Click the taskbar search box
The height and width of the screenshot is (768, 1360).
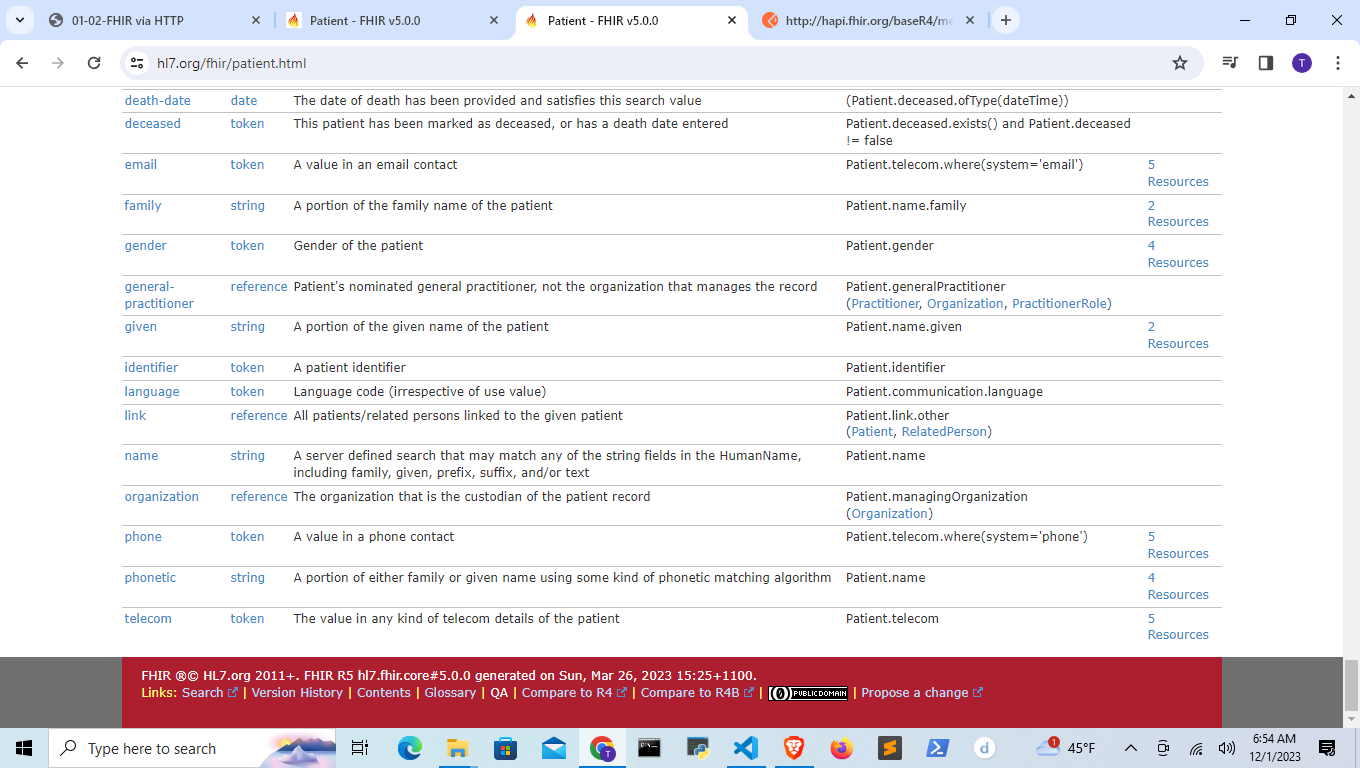pyautogui.click(x=192, y=748)
